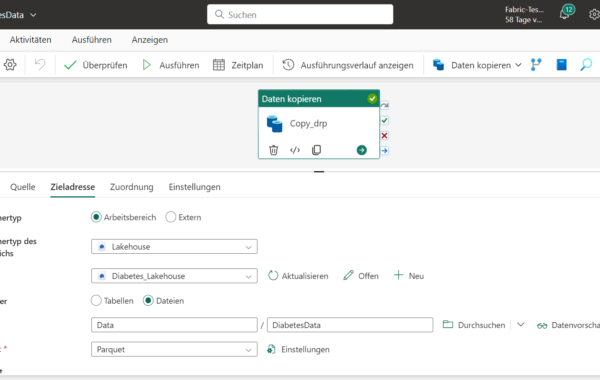The height and width of the screenshot is (380, 600).
Task: Open the Lakehouse type dropdown
Action: tap(174, 246)
